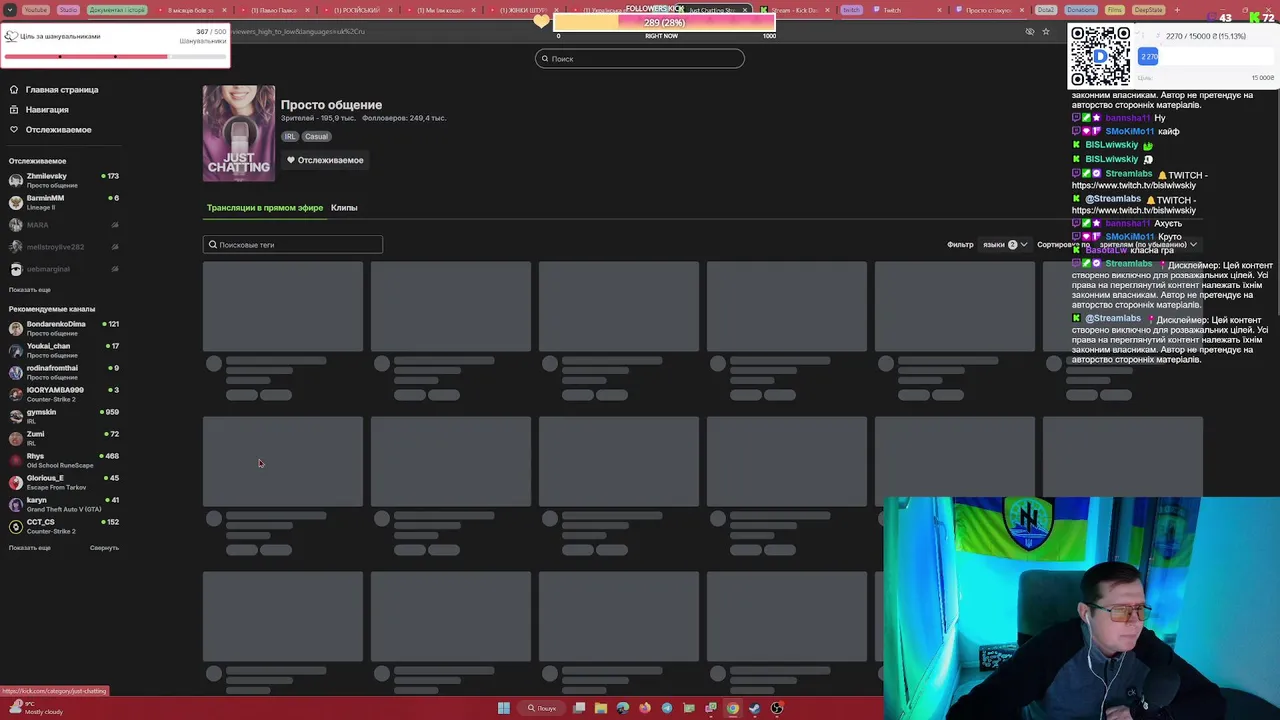Open the языки language filter dropdown

click(1005, 245)
